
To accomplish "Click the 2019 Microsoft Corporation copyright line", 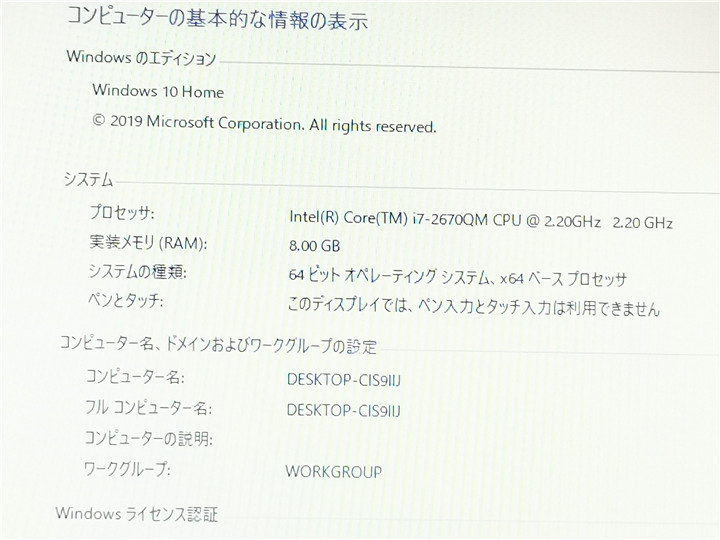I will click(264, 123).
